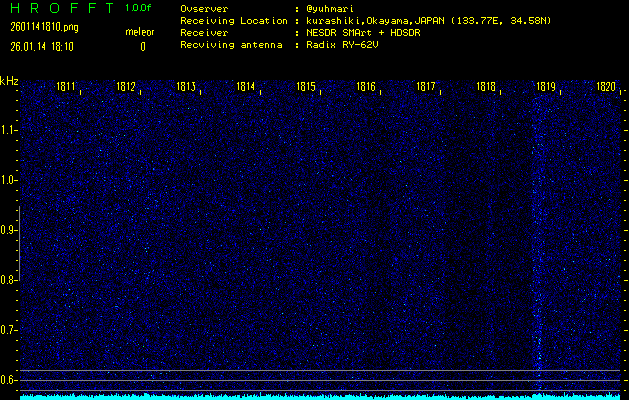Click the 1817 time marker
Image resolution: width=629 pixels, height=400 pixels.
(426, 87)
